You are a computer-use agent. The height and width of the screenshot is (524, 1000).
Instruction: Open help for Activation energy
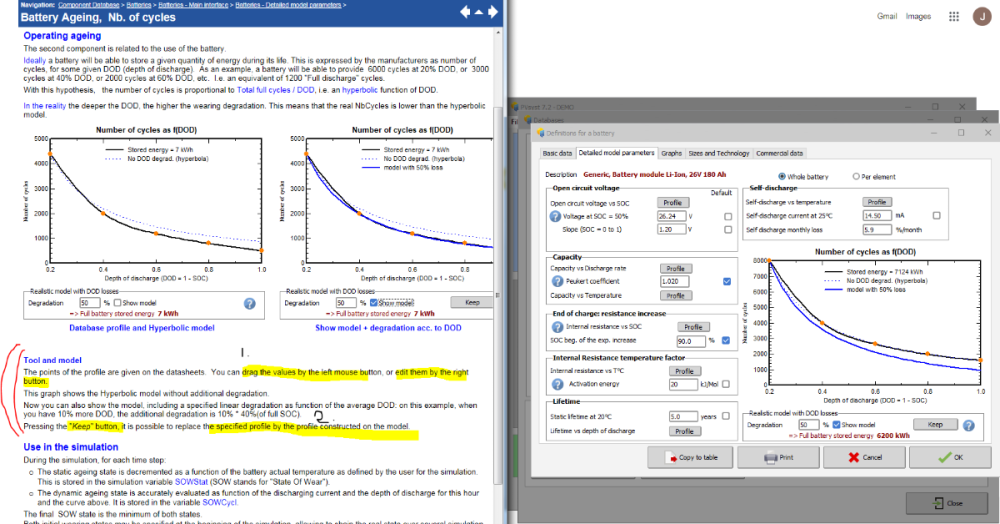(557, 384)
